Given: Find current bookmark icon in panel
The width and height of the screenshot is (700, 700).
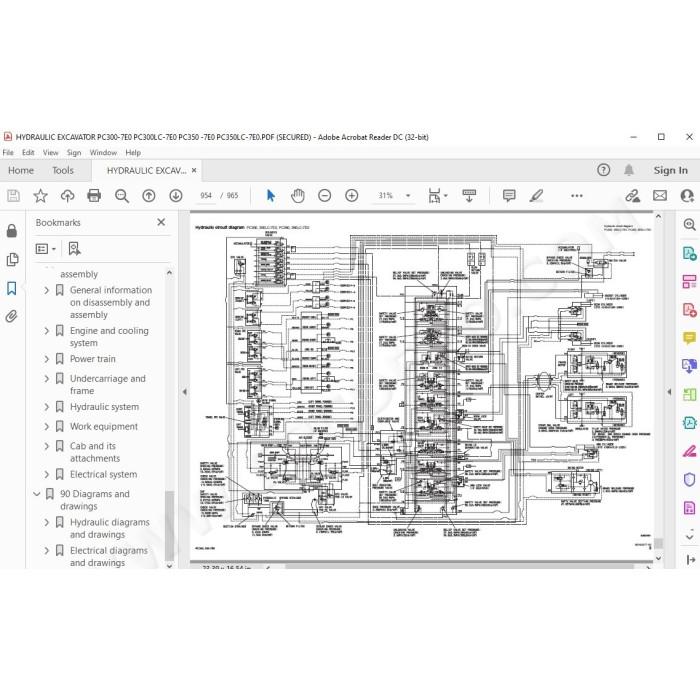Looking at the screenshot, I should [x=74, y=249].
